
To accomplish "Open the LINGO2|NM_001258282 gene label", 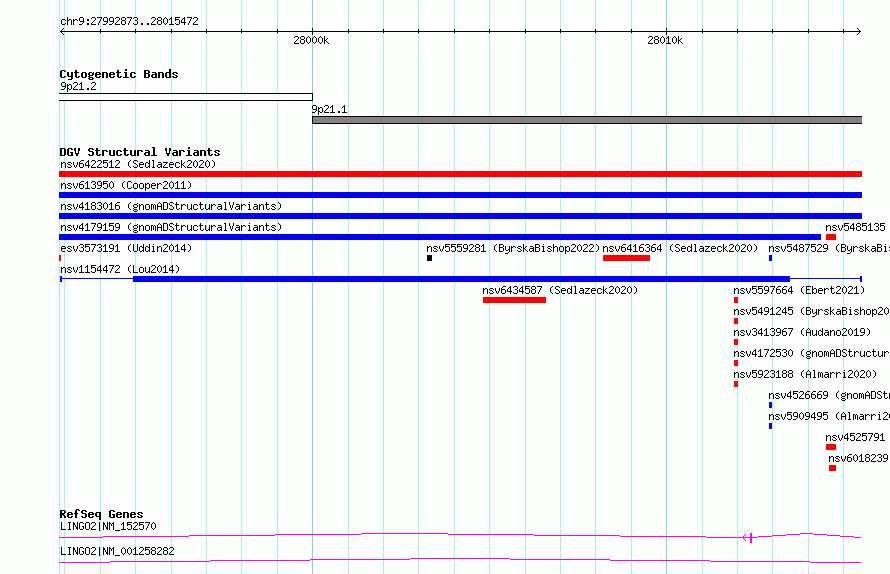I will [x=117, y=551].
